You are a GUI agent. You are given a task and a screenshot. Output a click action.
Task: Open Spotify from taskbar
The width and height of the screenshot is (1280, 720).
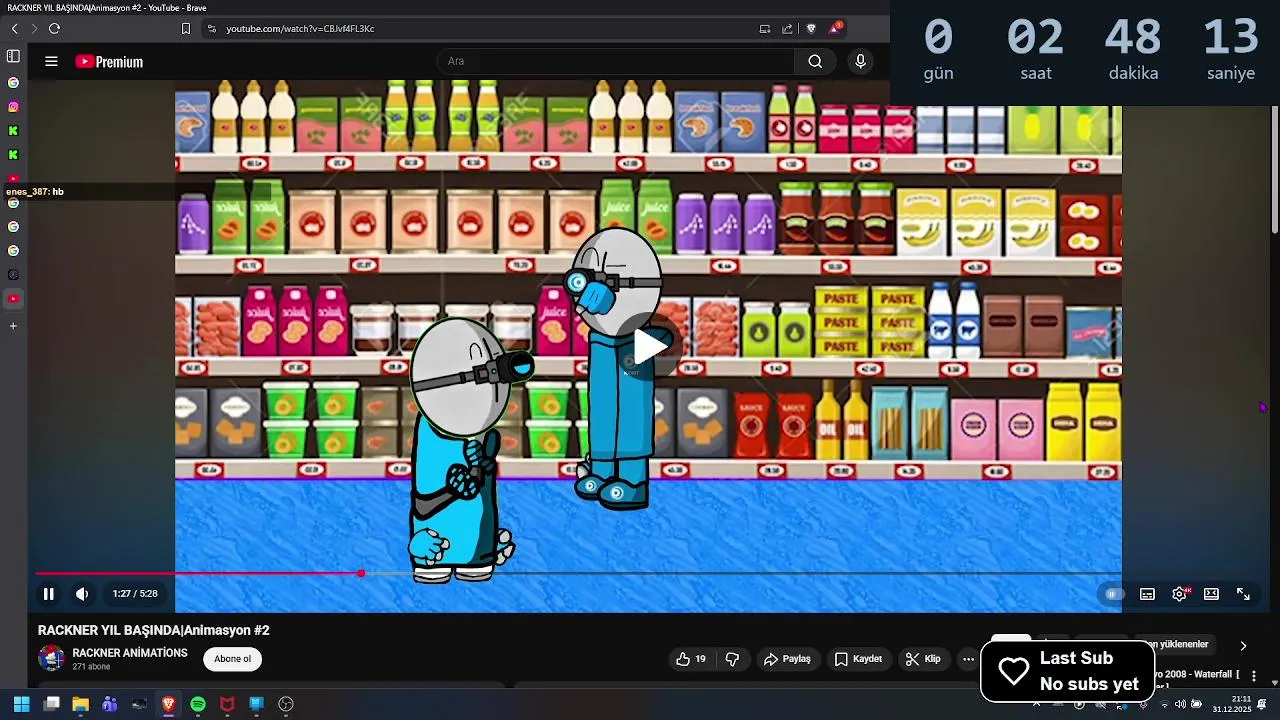[198, 704]
